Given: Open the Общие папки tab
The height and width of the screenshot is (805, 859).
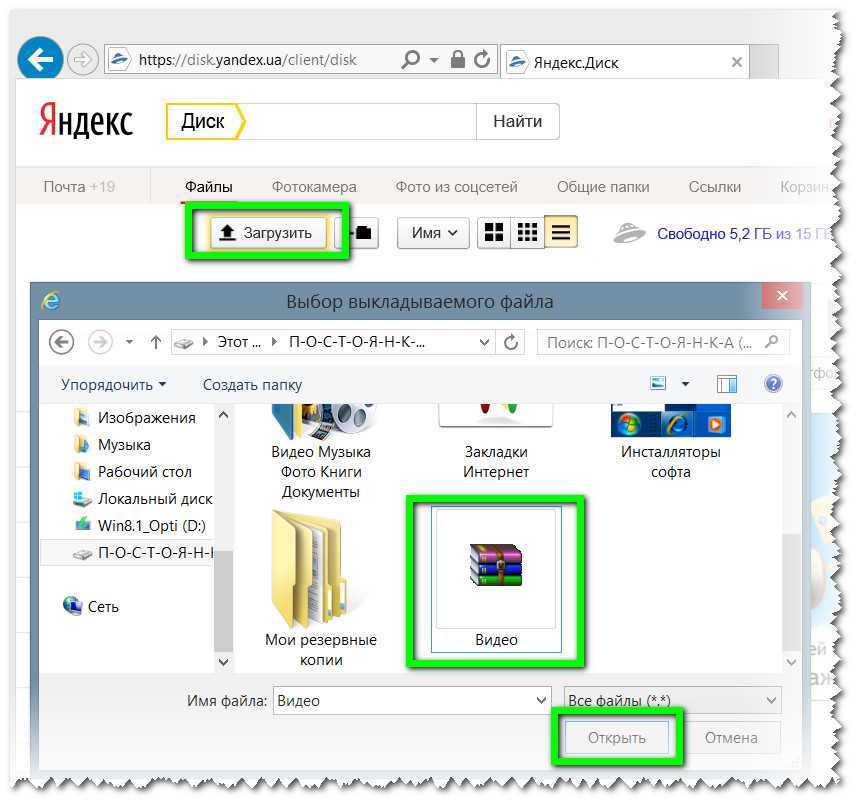Looking at the screenshot, I should coord(603,187).
